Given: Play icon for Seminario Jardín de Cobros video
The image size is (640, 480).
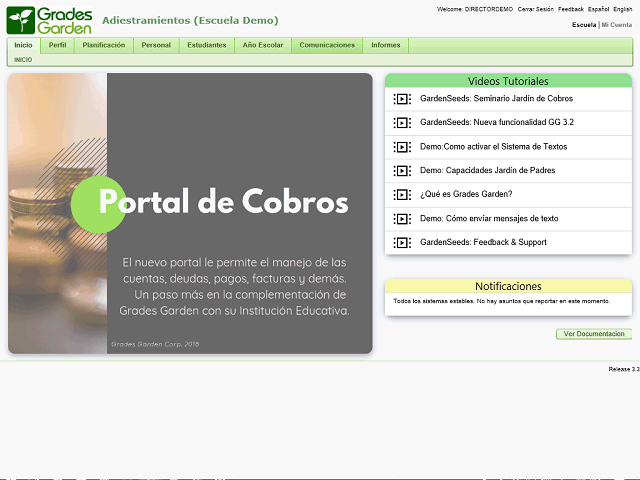Looking at the screenshot, I should pyautogui.click(x=402, y=99).
